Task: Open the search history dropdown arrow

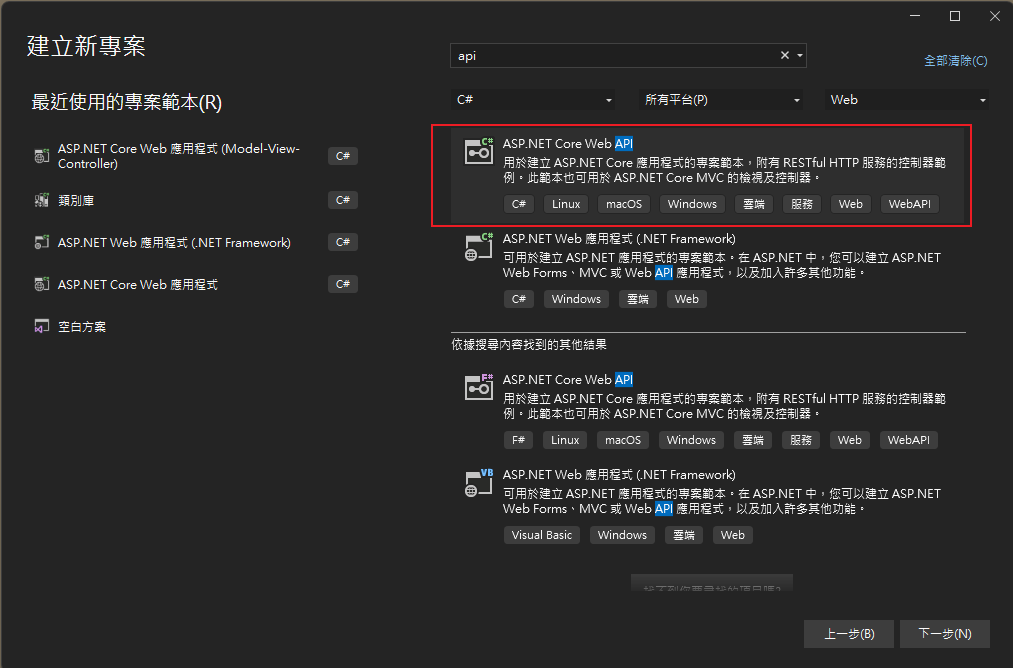Action: pos(800,56)
